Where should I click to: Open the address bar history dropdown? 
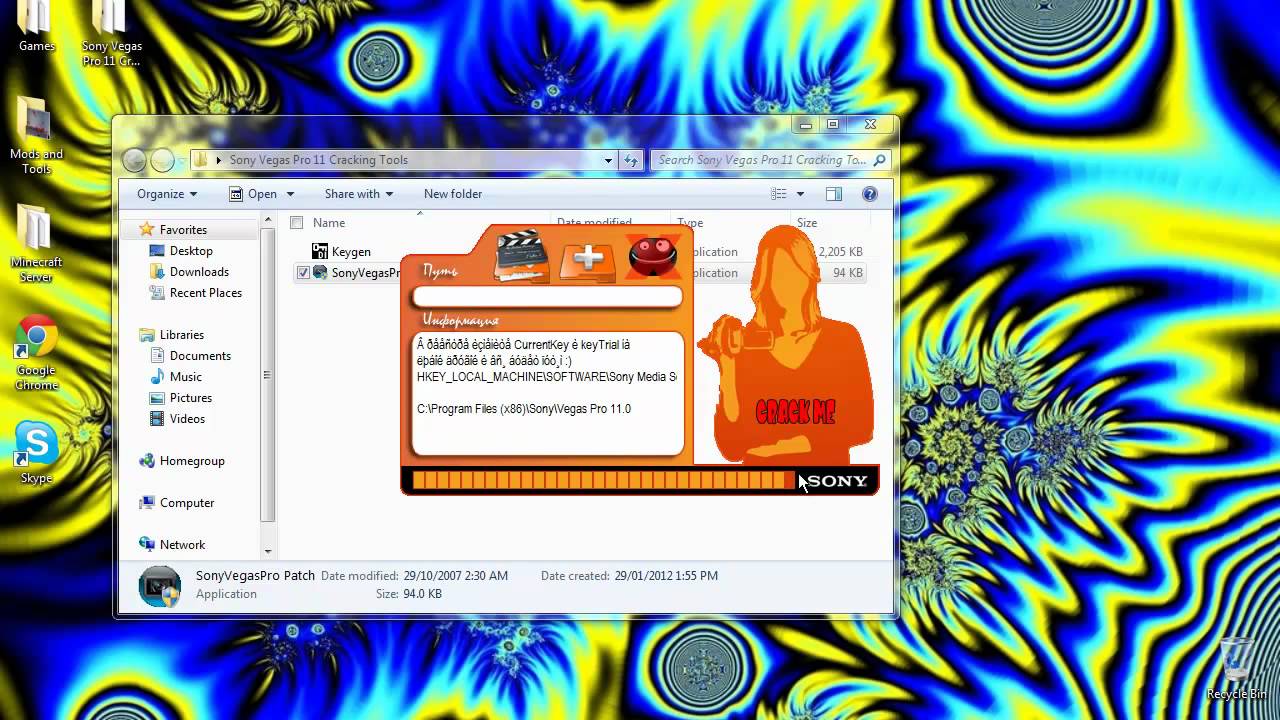tap(608, 160)
